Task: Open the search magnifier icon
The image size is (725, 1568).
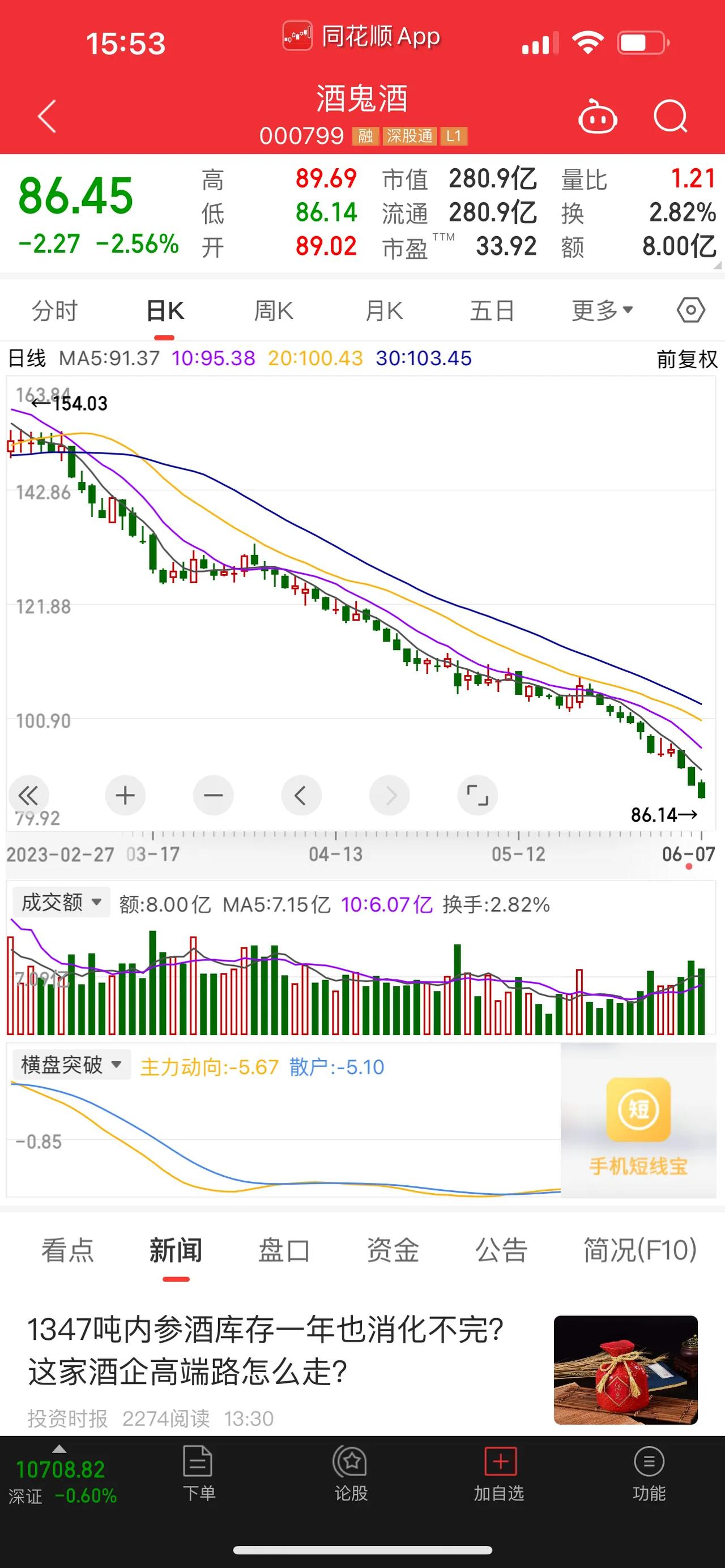Action: pos(671,116)
